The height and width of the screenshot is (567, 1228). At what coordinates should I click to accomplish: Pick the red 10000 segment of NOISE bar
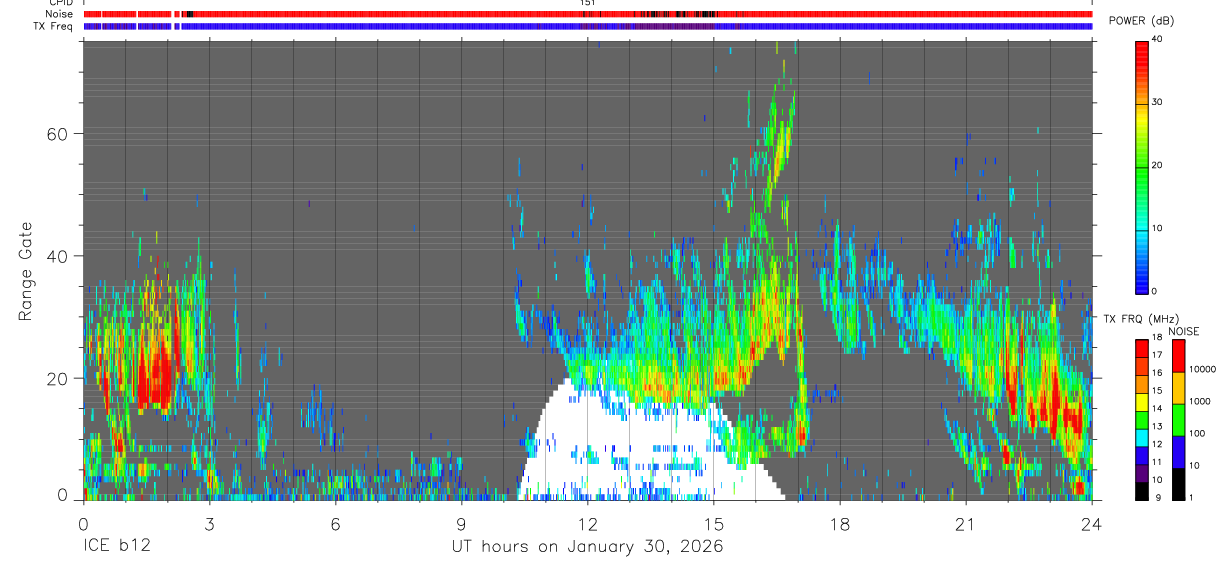1177,356
